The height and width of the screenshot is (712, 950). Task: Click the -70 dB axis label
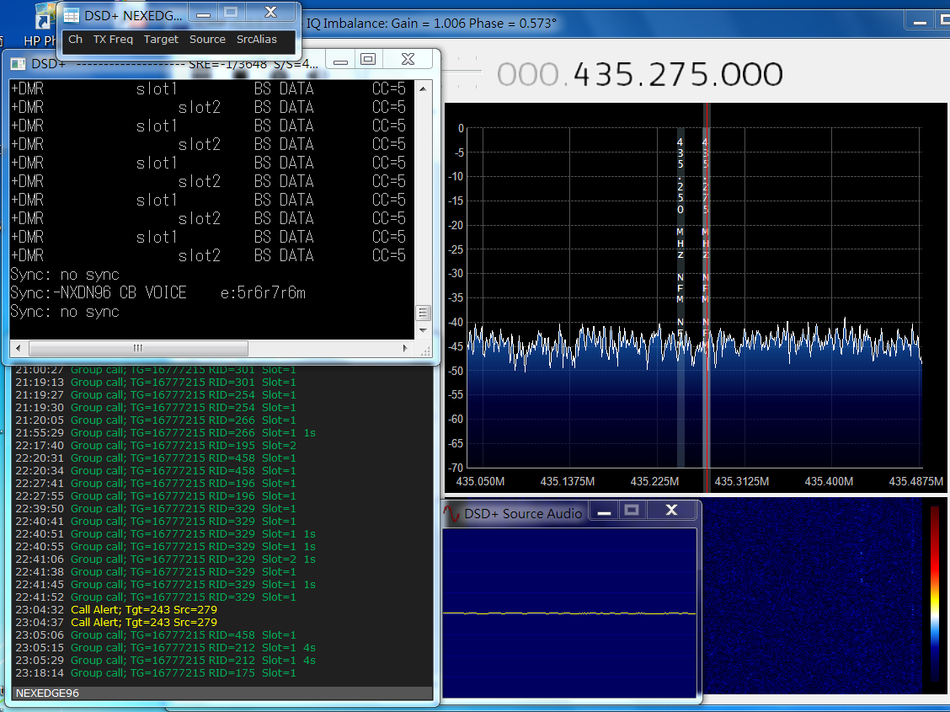tap(456, 468)
